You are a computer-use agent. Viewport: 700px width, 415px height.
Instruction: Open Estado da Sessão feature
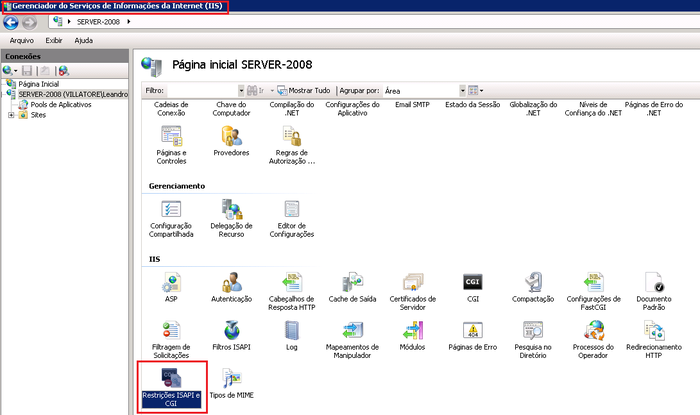point(473,105)
